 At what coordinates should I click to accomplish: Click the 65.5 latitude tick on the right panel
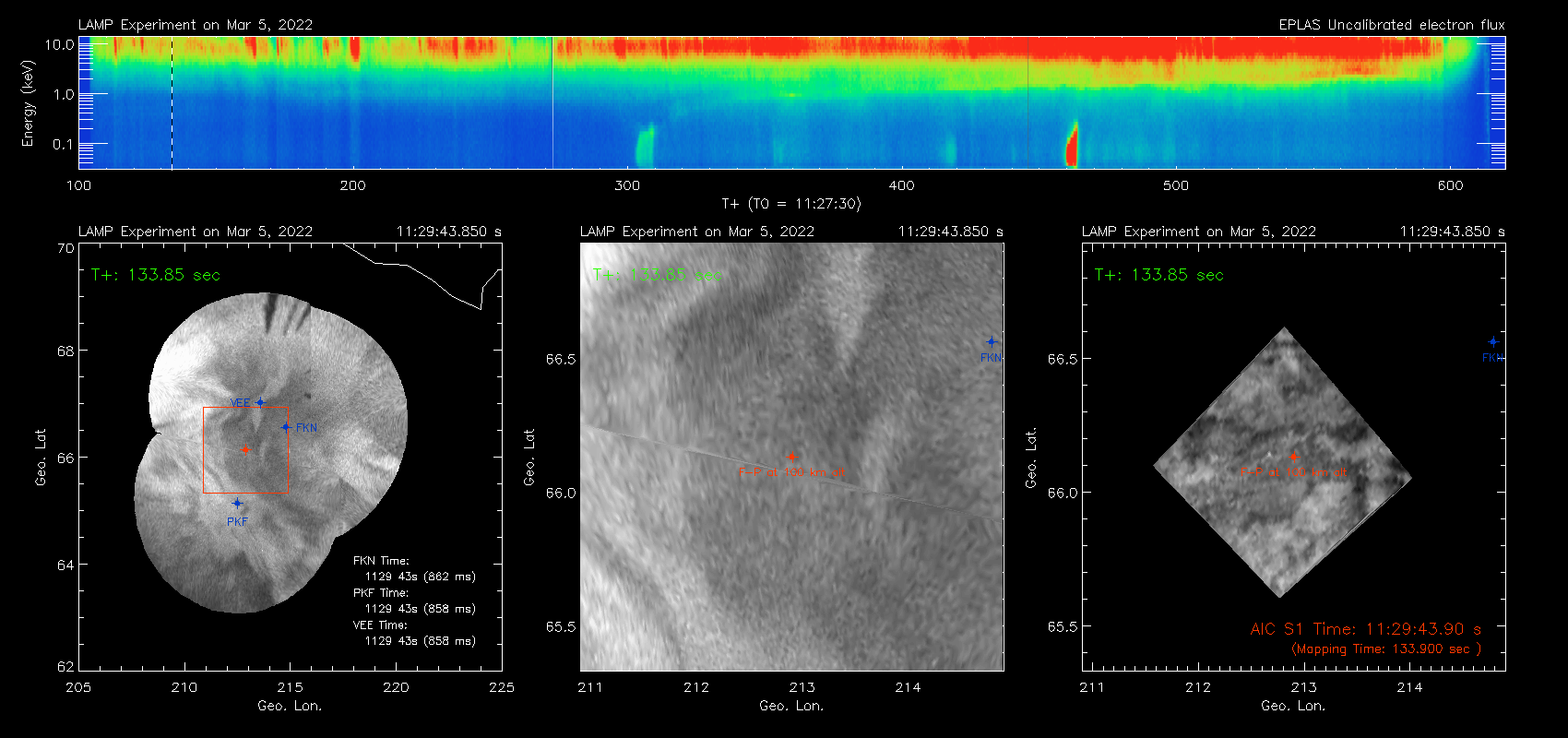[x=1063, y=626]
